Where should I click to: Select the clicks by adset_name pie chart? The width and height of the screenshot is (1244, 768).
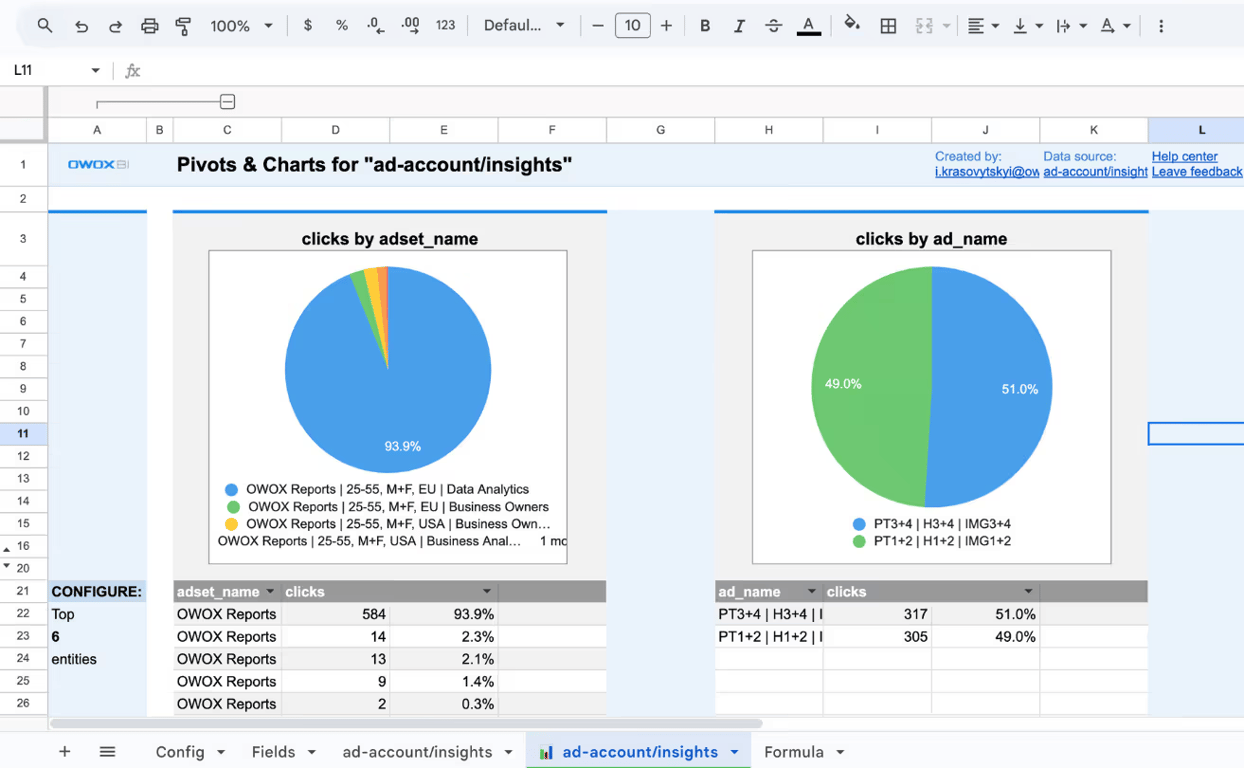point(388,408)
